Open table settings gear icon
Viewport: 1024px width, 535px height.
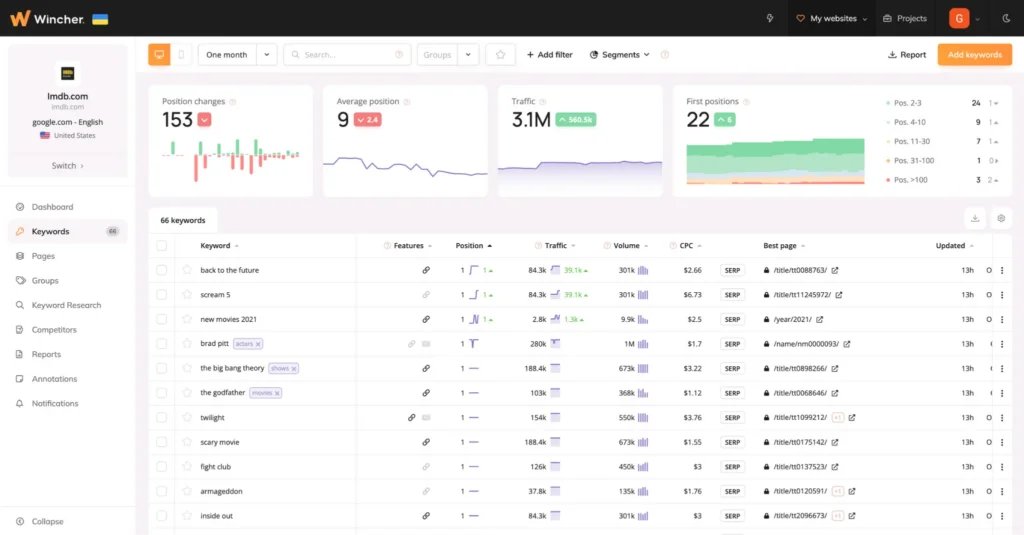1001,219
